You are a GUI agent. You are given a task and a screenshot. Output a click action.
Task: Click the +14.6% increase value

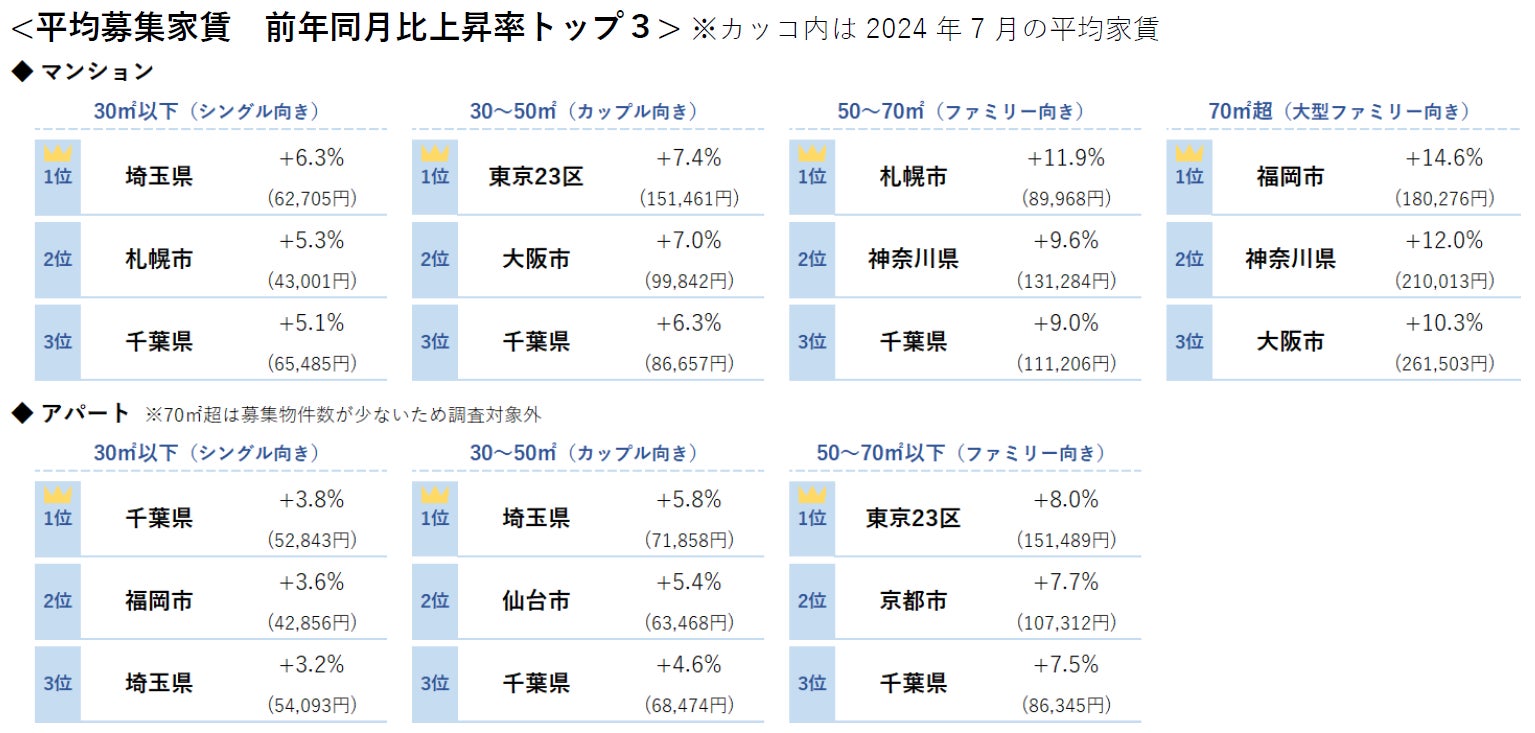coord(1444,158)
